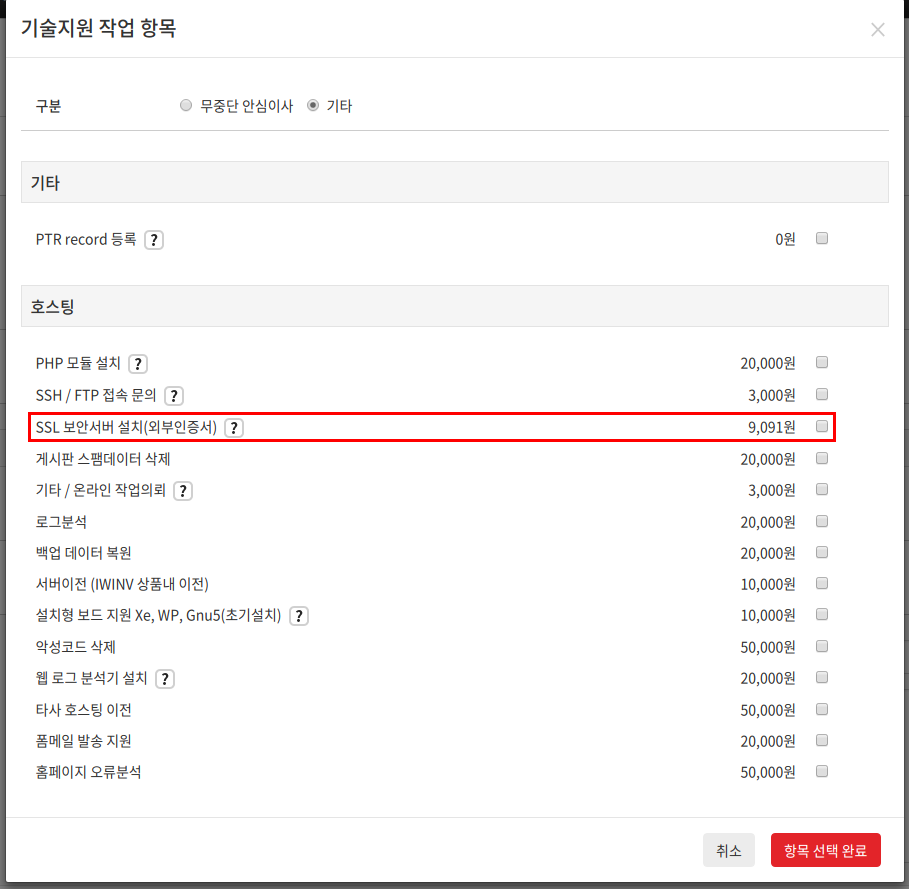The image size is (909, 889).
Task: Check the 게시판 스팸데이터 삭제 checkbox
Action: (x=821, y=458)
